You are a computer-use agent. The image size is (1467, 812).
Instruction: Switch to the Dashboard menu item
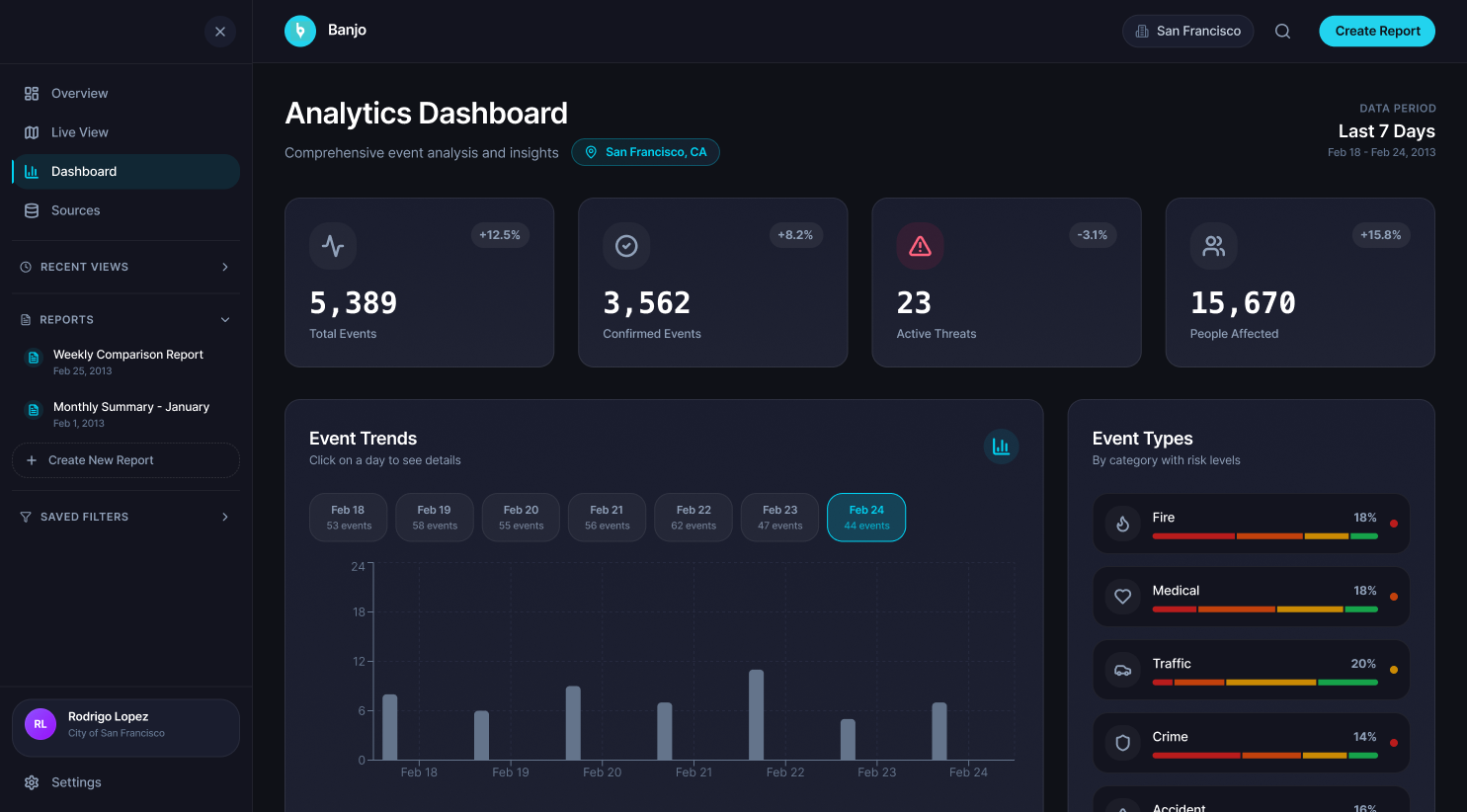[84, 171]
